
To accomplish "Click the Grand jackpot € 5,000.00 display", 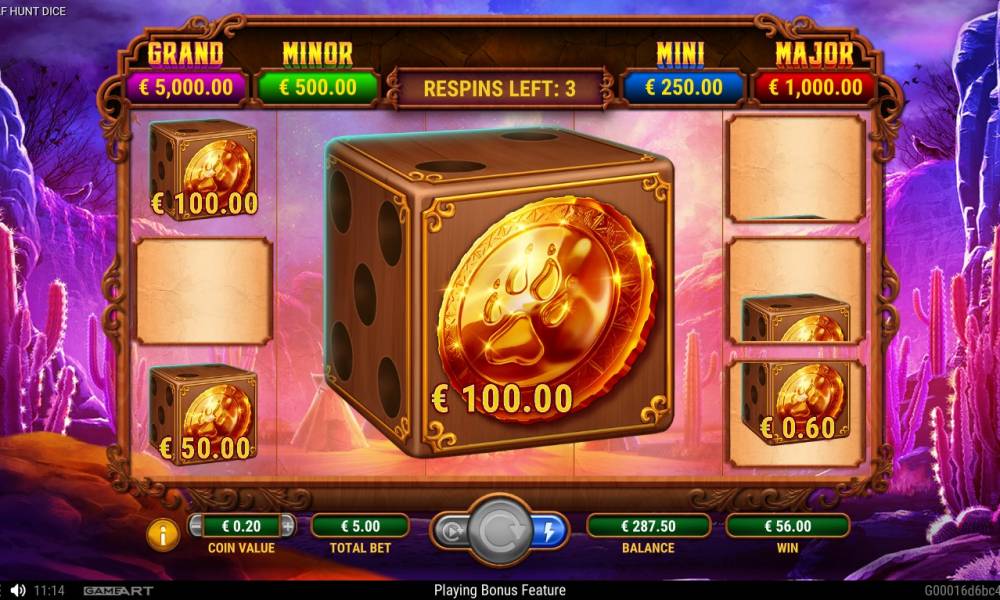I will tap(186, 87).
